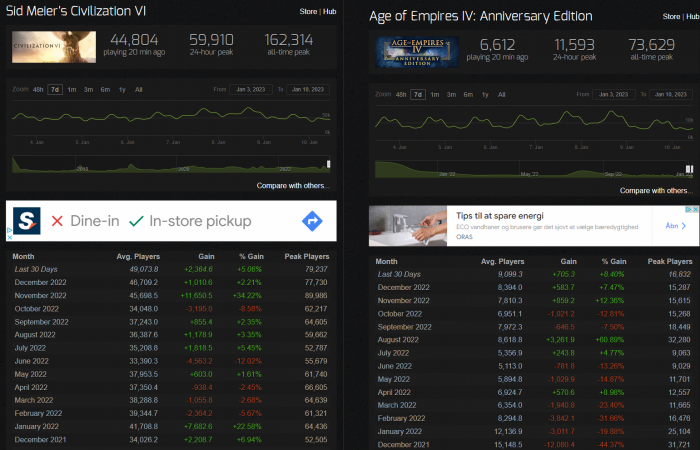The width and height of the screenshot is (700, 450).
Task: Click Age of Empires peak value 32,280
Action: 679,340
